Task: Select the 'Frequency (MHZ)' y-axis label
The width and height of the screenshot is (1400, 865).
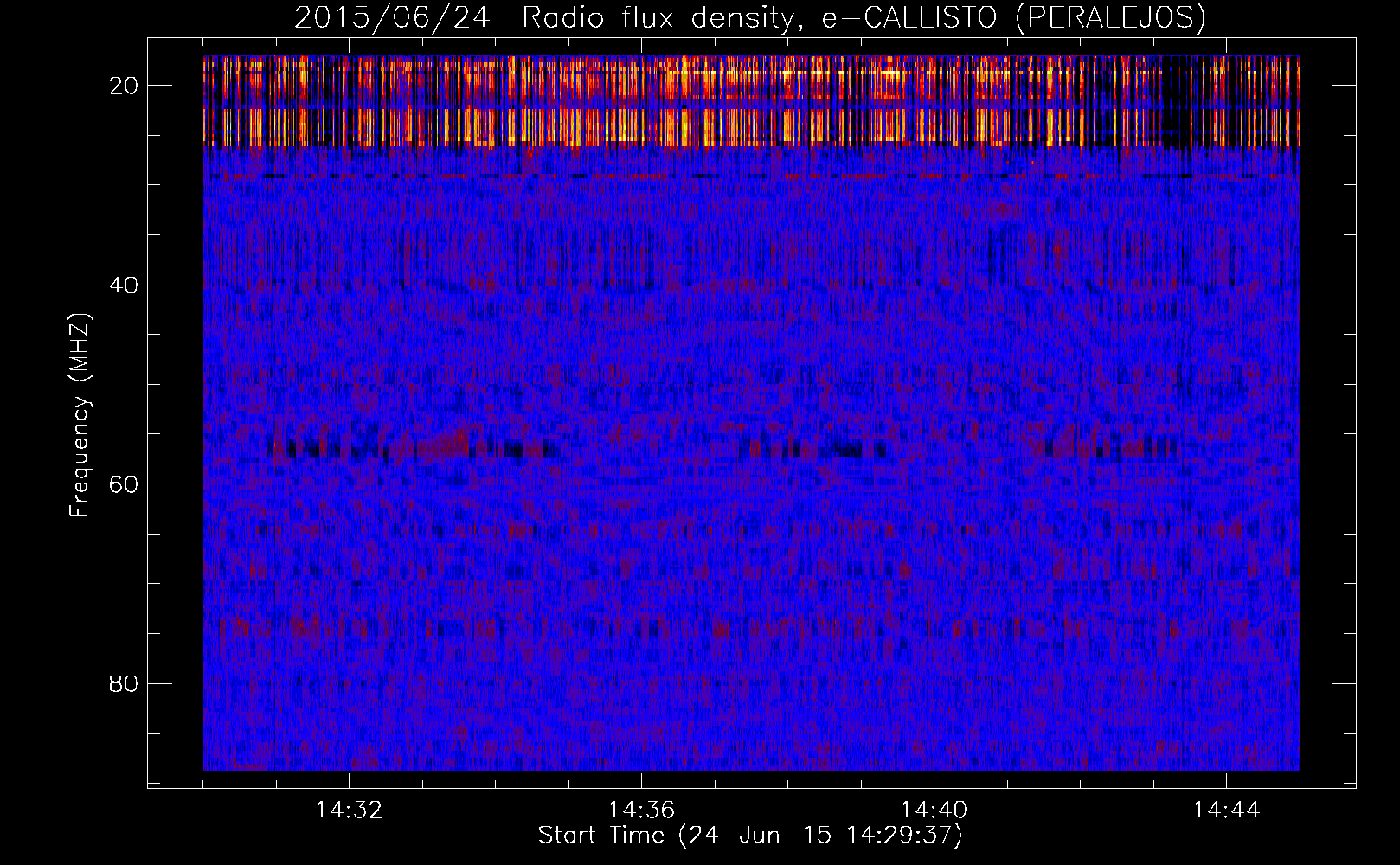Action: pos(80,415)
